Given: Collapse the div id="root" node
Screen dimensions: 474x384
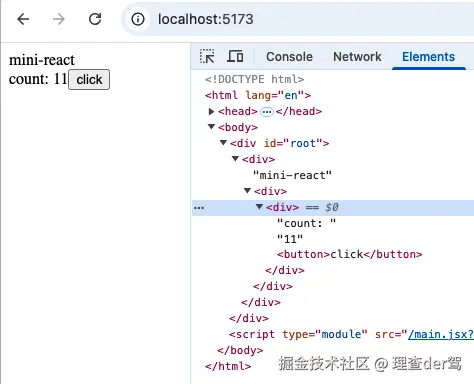Looking at the screenshot, I should [x=223, y=143].
